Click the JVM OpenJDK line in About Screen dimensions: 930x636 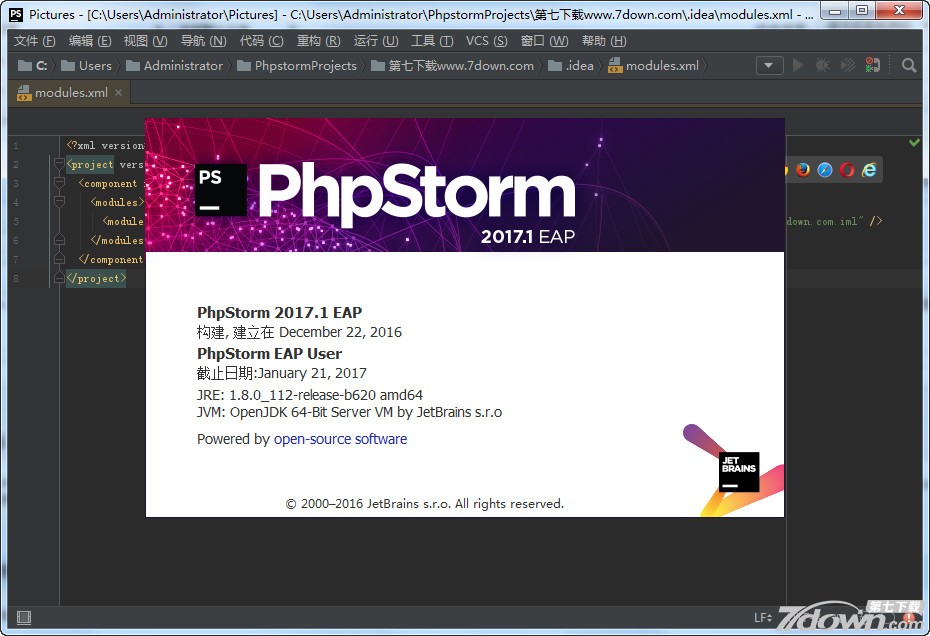point(349,412)
